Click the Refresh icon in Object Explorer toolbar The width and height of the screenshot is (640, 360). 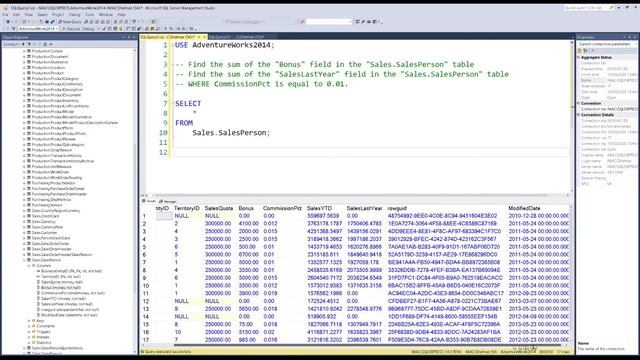(45, 44)
